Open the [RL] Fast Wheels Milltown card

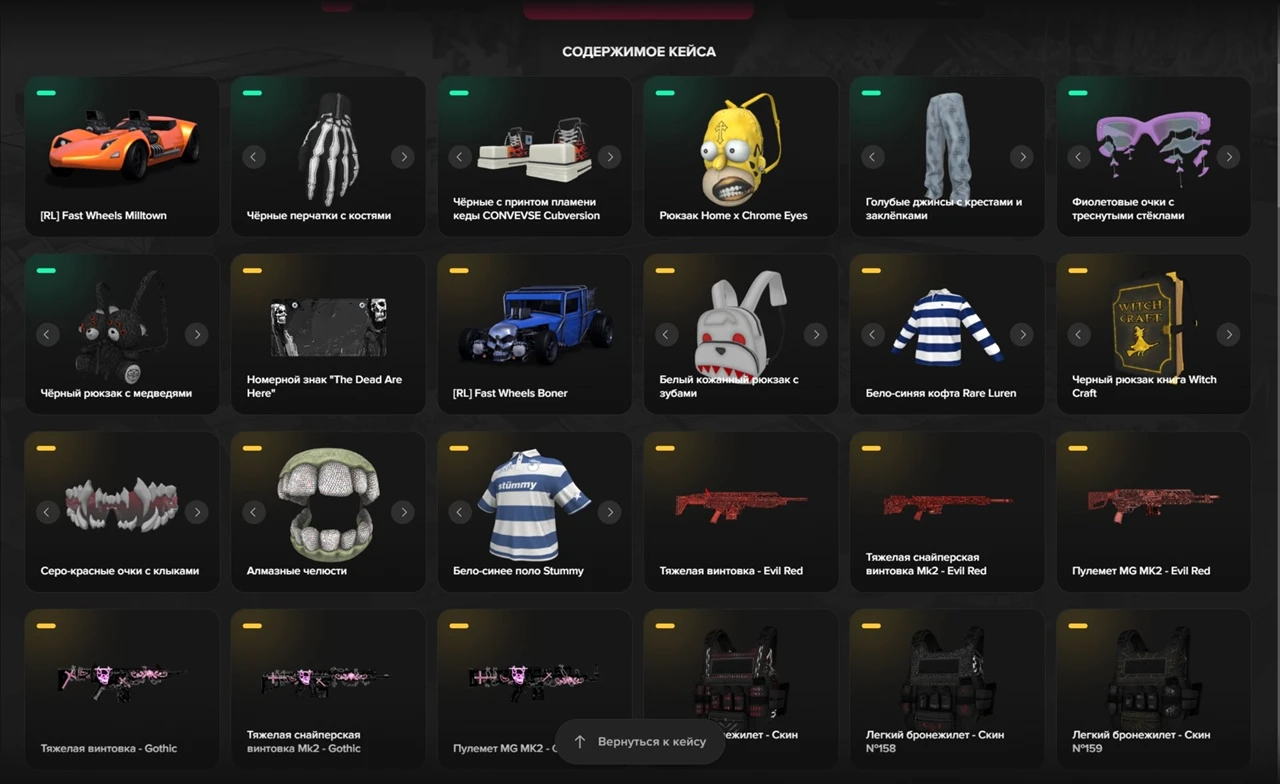(x=122, y=156)
